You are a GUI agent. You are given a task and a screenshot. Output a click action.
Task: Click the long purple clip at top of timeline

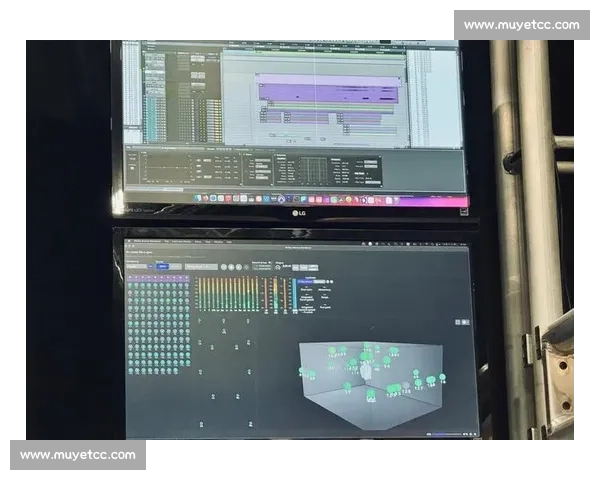pos(325,79)
